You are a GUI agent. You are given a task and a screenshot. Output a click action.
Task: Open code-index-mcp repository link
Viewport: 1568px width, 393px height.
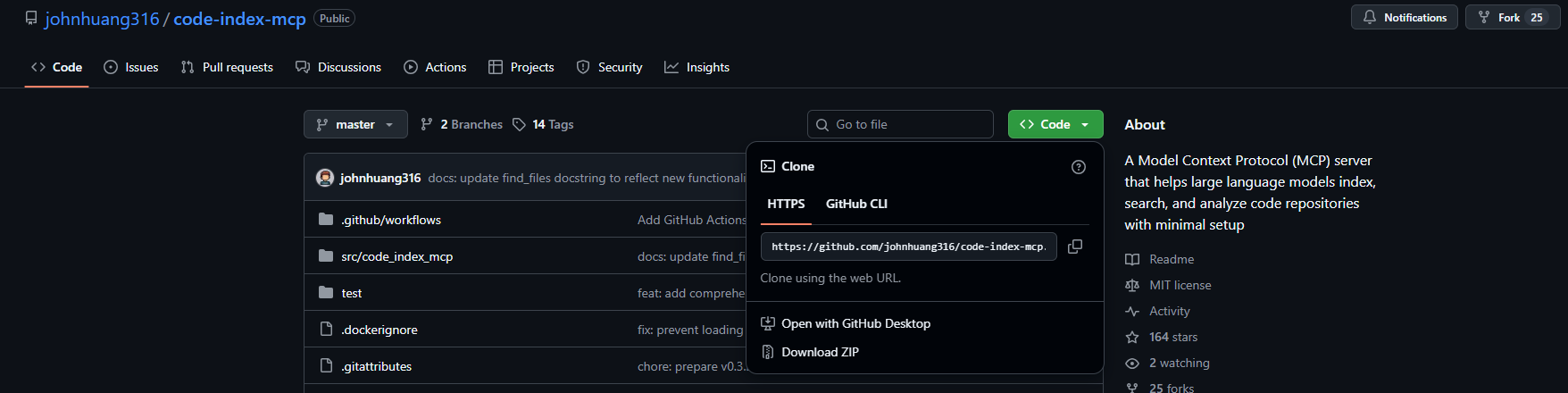click(239, 19)
